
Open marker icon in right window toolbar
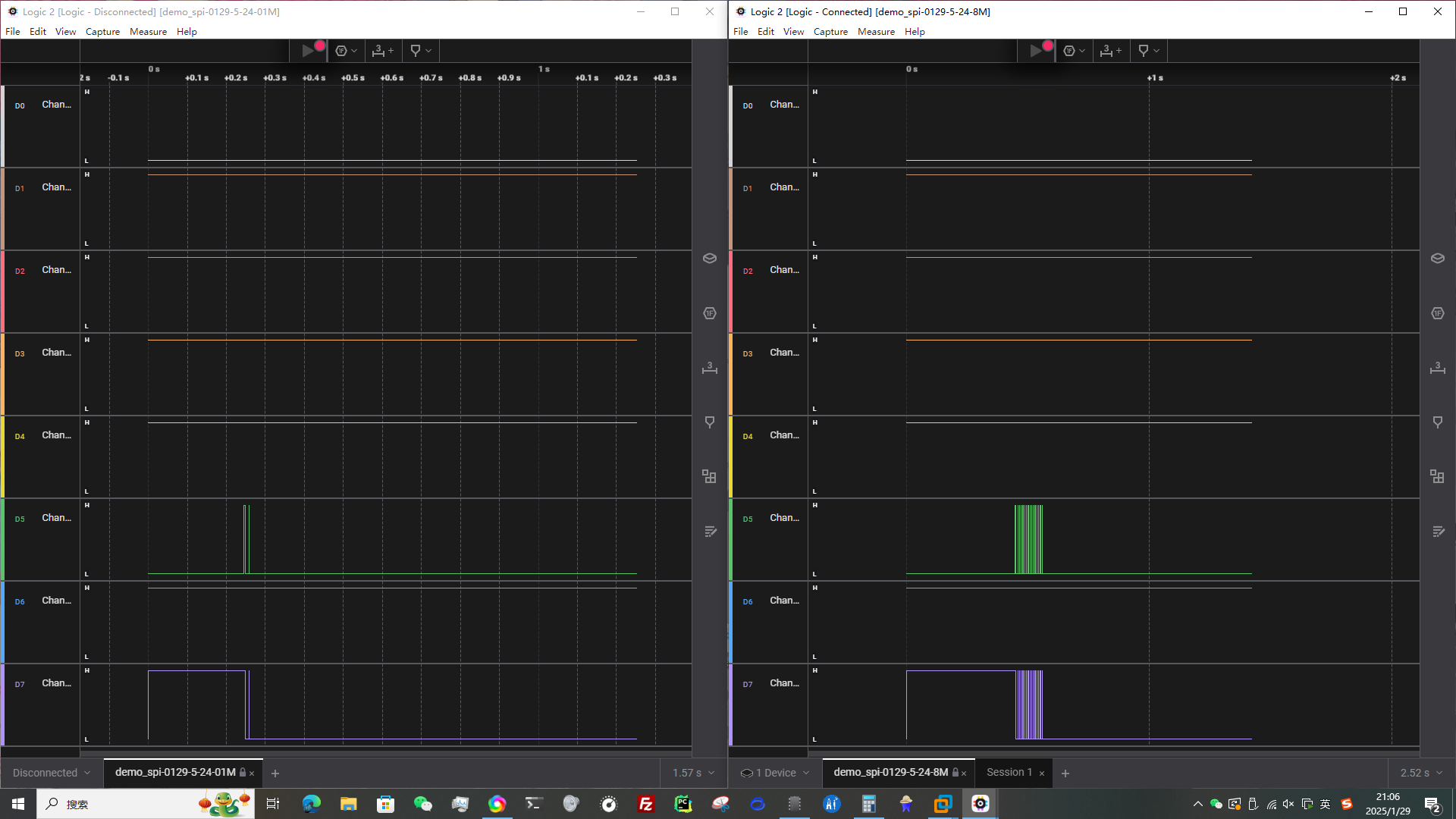point(1143,51)
